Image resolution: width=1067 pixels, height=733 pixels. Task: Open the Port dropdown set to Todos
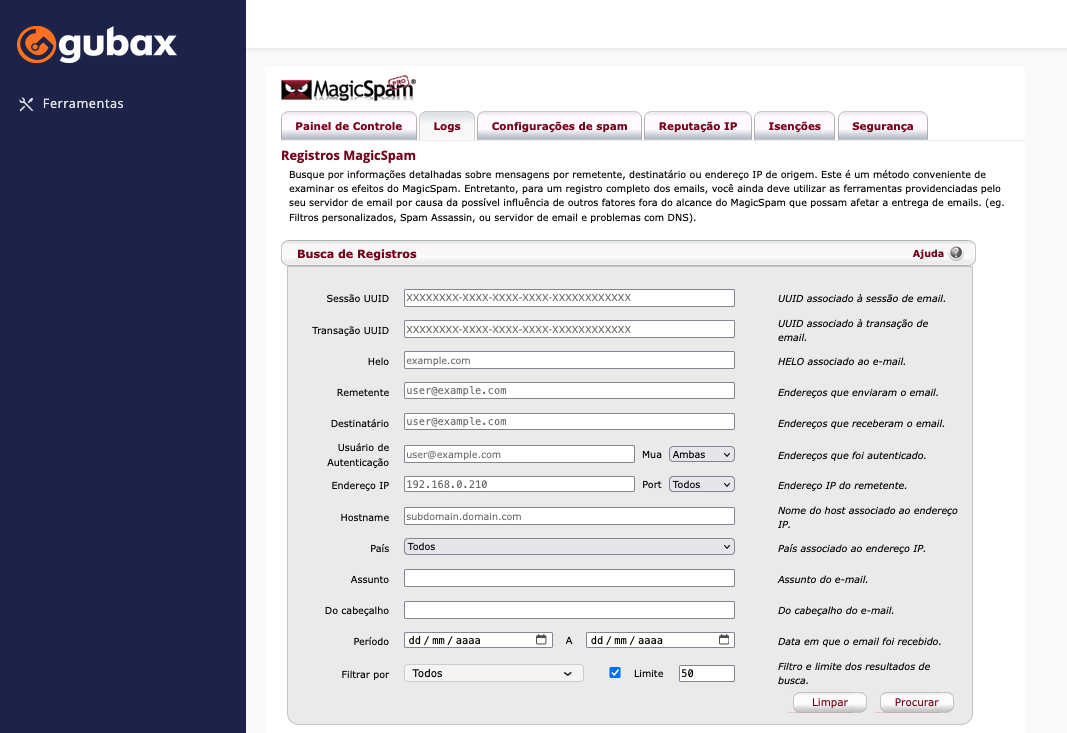coord(702,484)
